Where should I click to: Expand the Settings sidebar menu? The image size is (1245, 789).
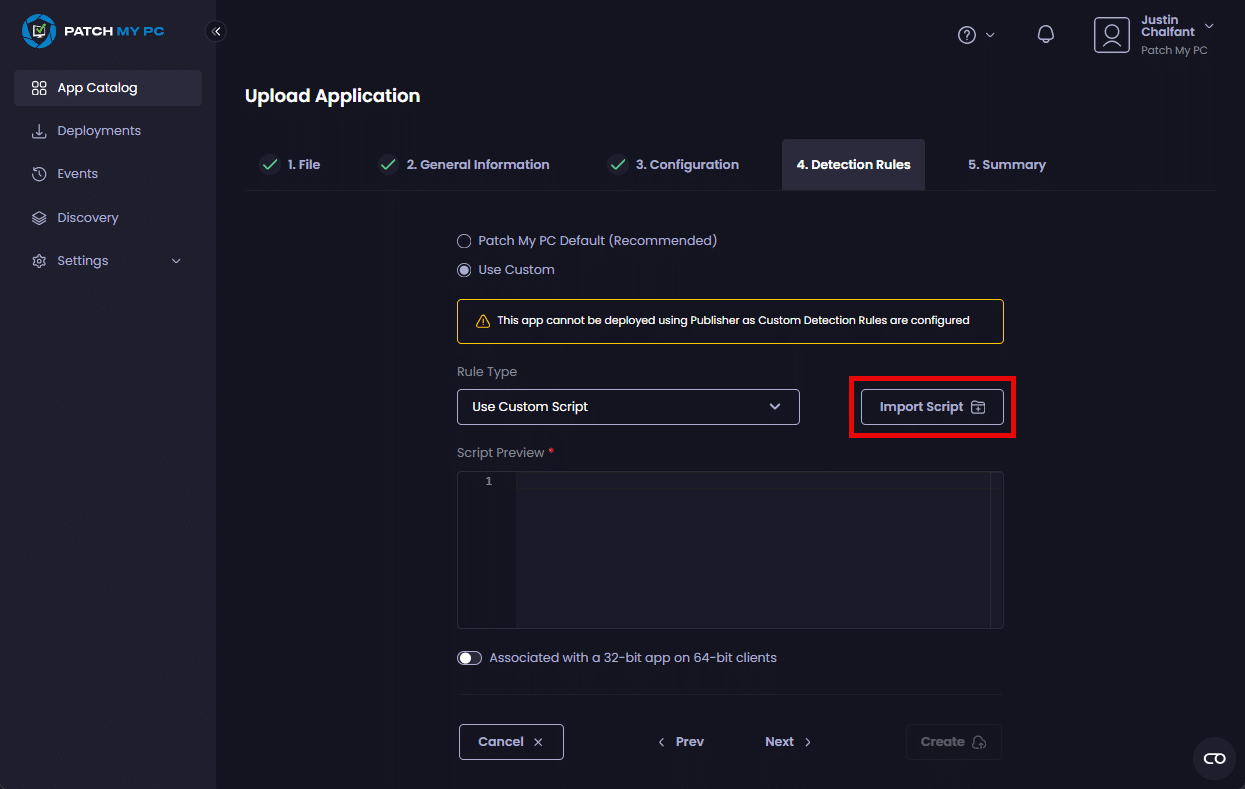[x=107, y=261]
